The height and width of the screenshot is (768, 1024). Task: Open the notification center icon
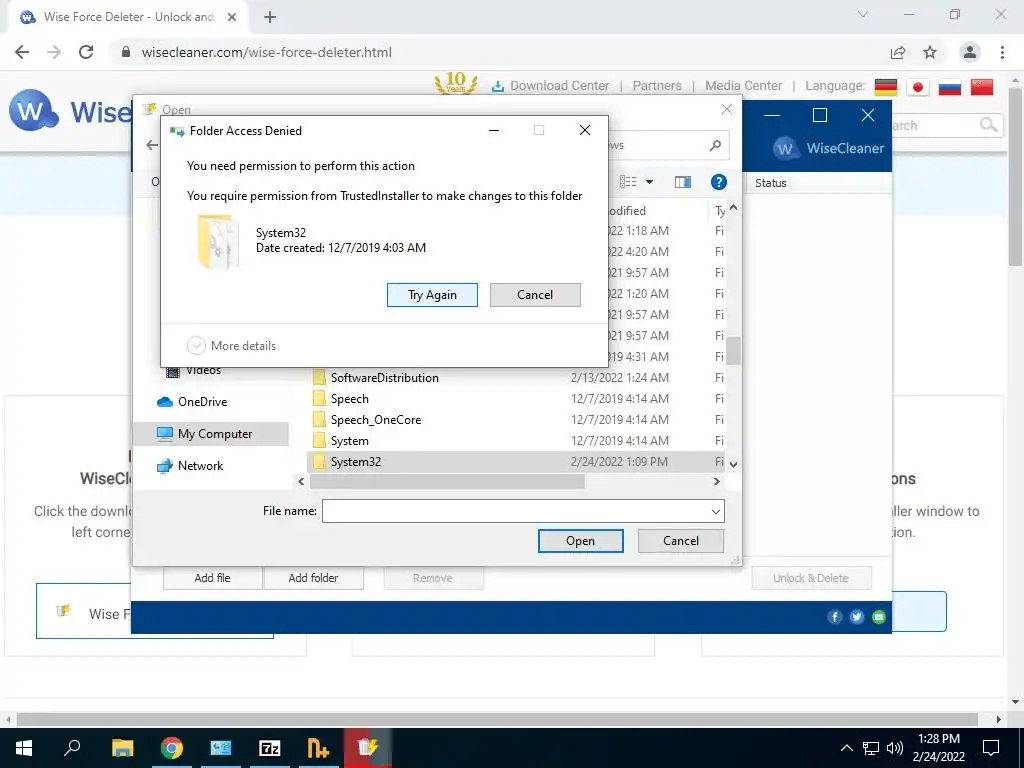[991, 748]
